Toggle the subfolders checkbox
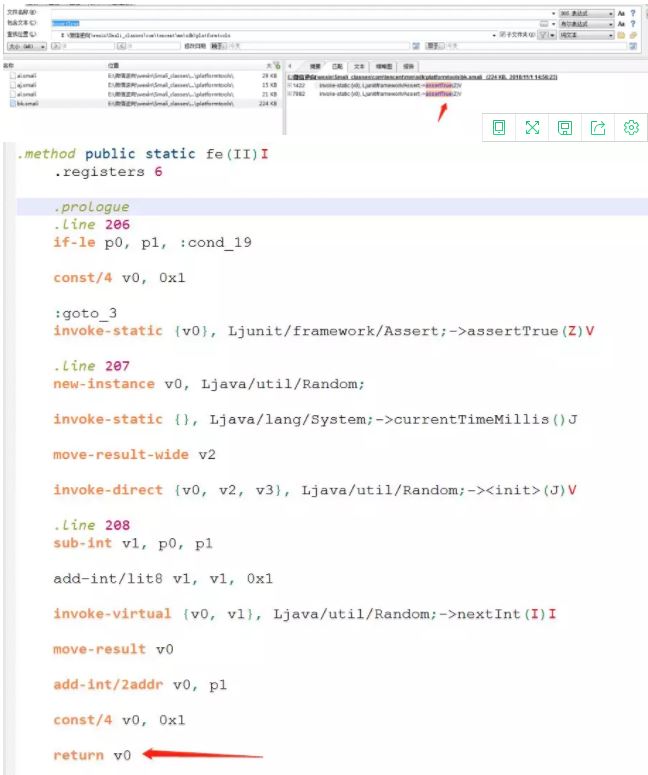Image resolution: width=648 pixels, height=775 pixels. (503, 34)
